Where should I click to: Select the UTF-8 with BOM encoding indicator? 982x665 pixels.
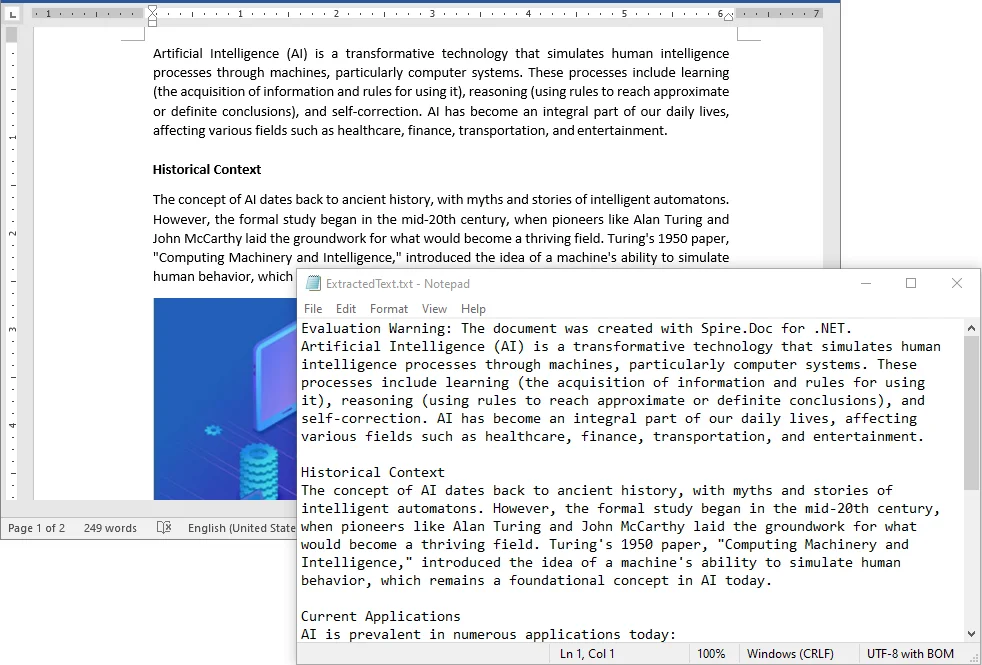[x=909, y=653]
